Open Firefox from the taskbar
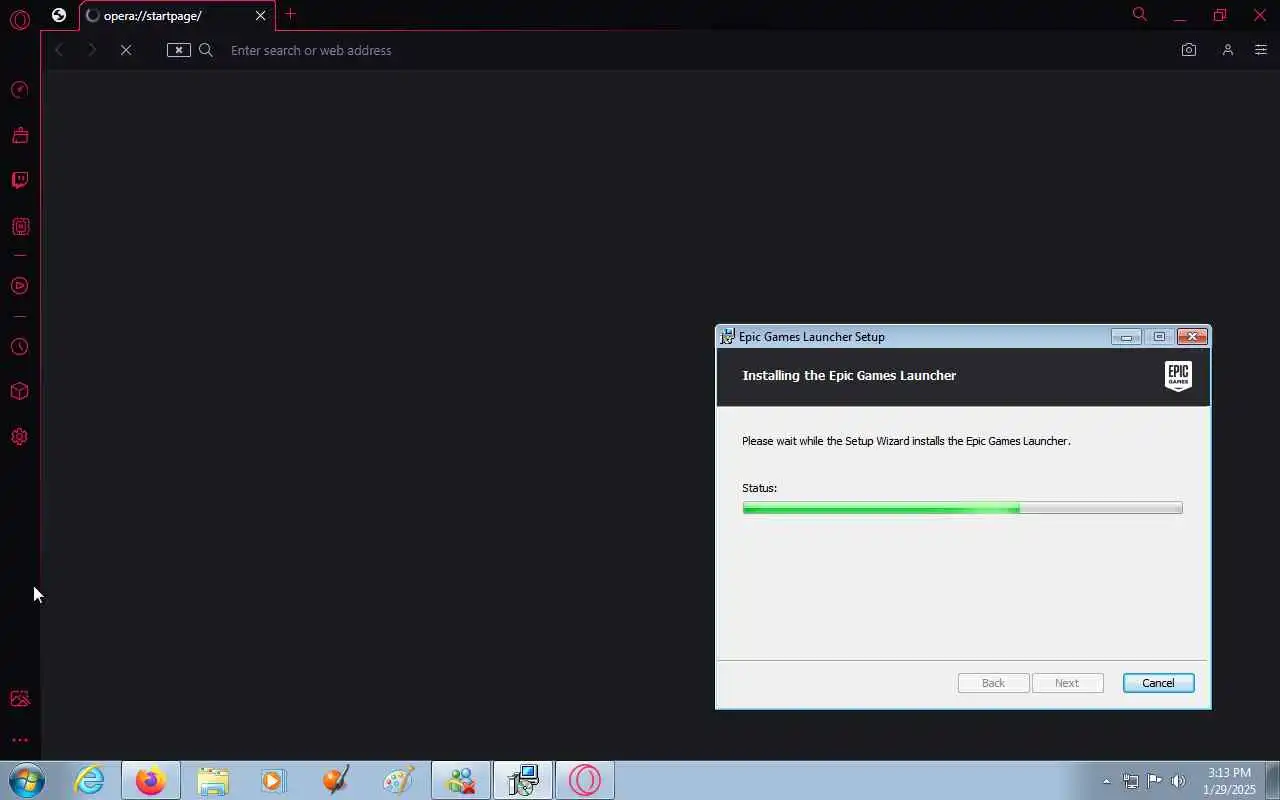This screenshot has height=800, width=1280. tap(151, 780)
